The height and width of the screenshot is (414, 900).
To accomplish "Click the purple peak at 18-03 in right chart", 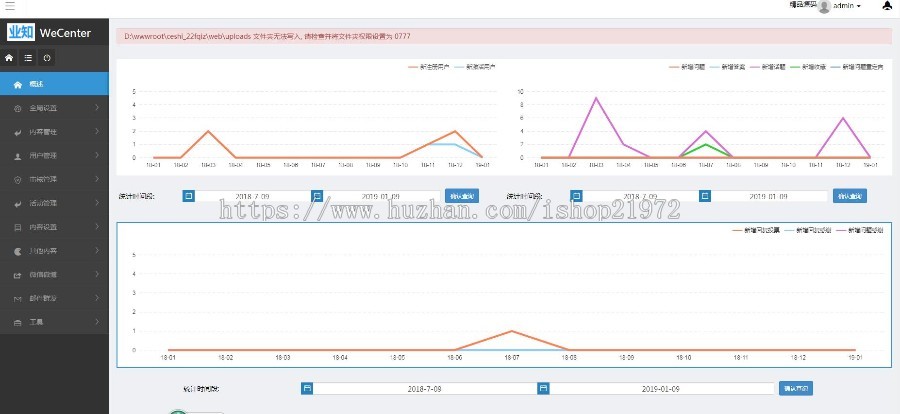I will tap(596, 98).
